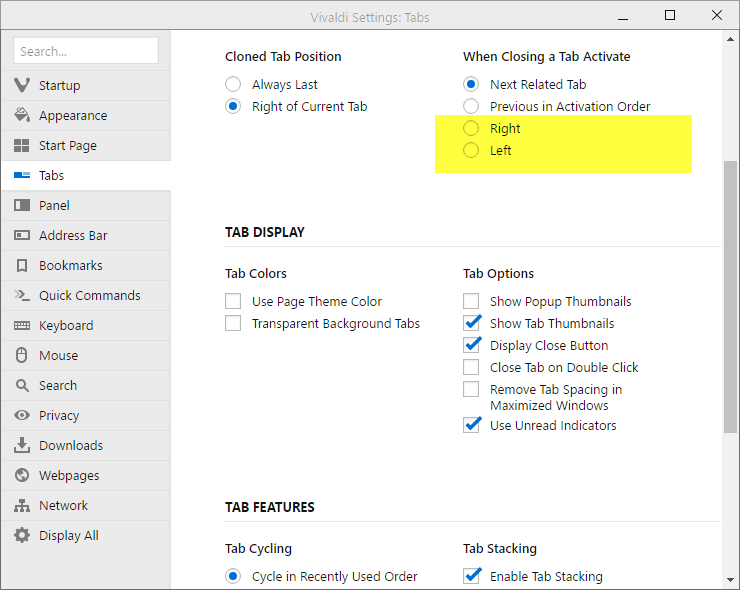This screenshot has height=590, width=740.
Task: Select Next Related Tab option
Action: pos(471,84)
